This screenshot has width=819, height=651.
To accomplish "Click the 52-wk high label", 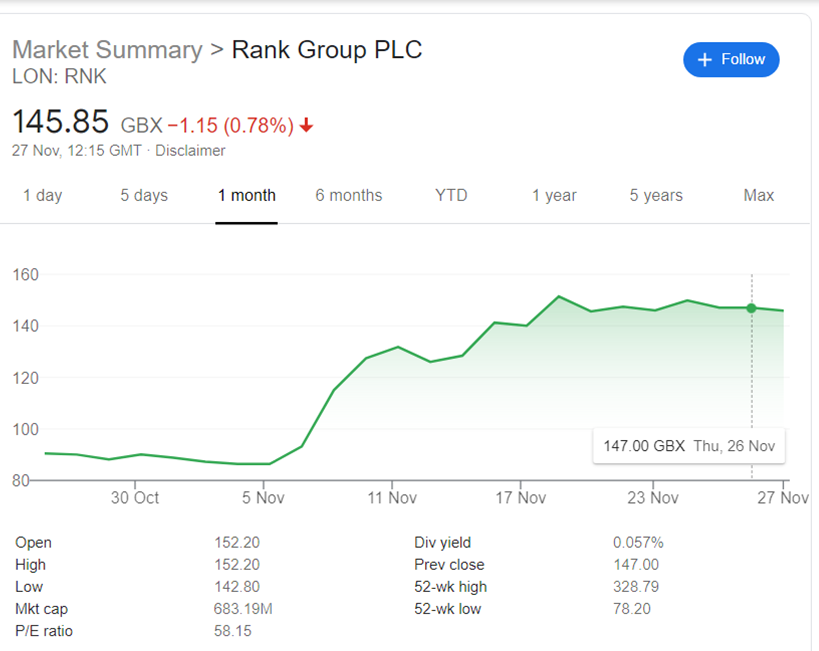I will [x=450, y=587].
